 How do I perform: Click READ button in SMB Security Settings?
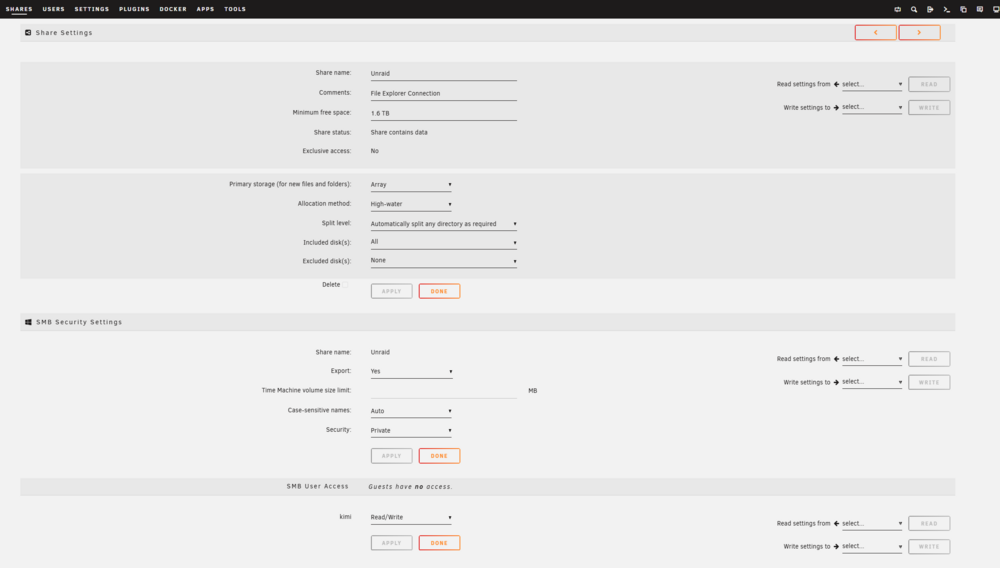point(929,359)
